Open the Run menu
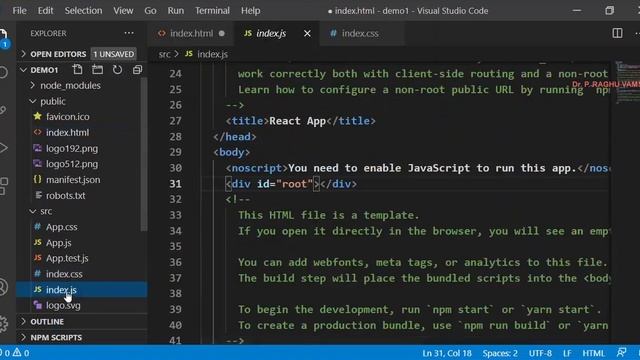Screen dimensions: 640x360 click(176, 11)
